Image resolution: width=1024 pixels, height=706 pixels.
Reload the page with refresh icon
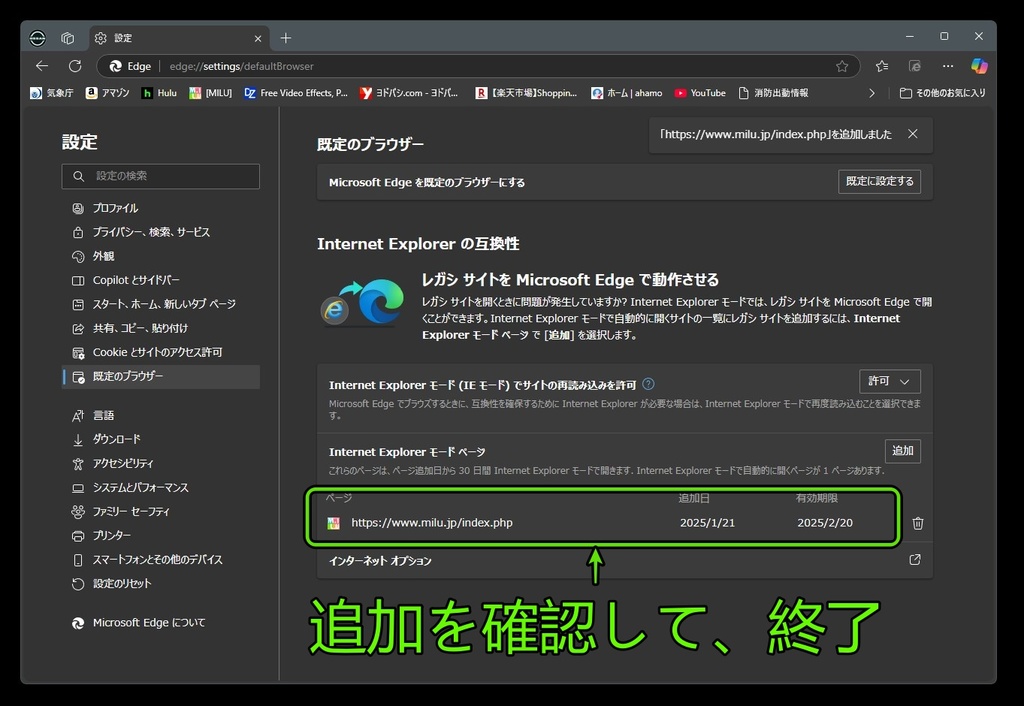coord(75,66)
